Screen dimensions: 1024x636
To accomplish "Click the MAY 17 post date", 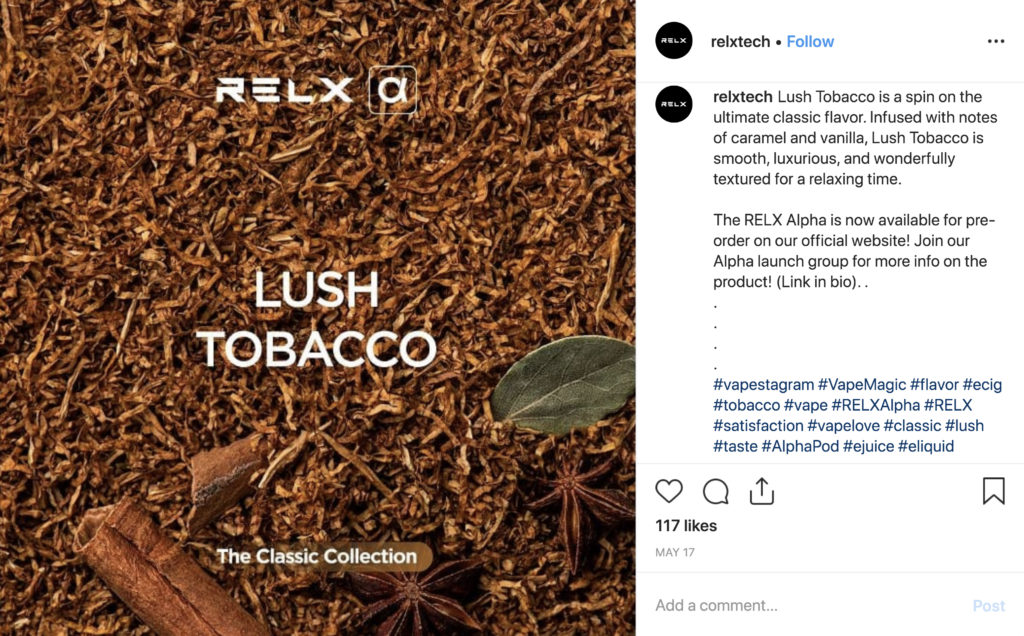I will point(675,552).
